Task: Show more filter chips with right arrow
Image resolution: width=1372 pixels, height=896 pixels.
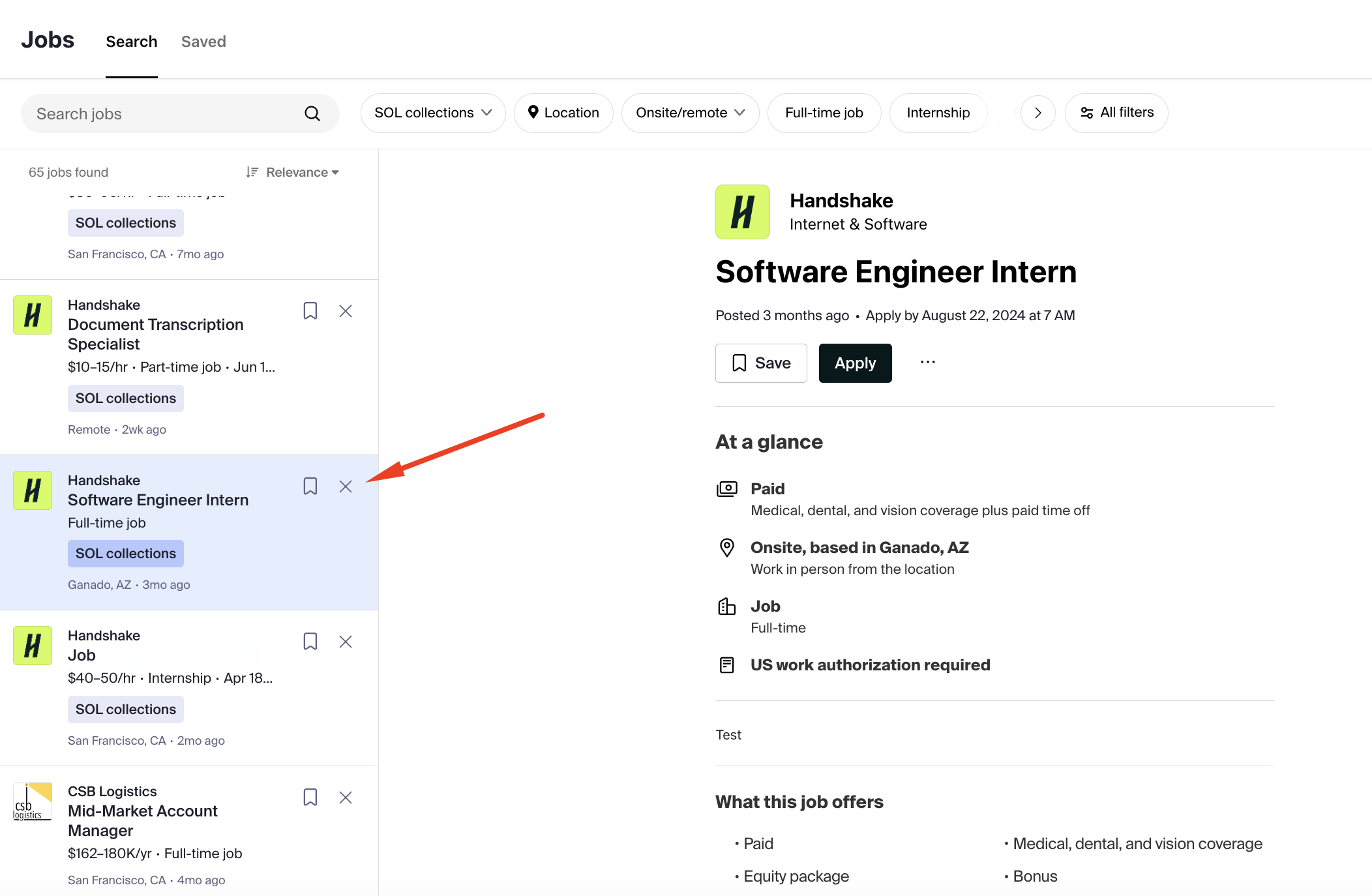Action: coord(1038,113)
